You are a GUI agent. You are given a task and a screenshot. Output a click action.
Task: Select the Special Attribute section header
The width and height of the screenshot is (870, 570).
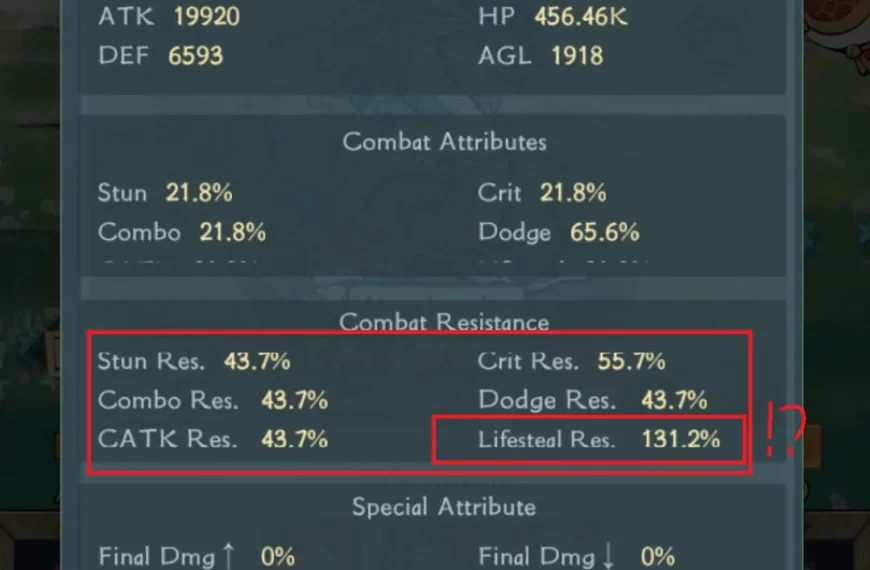click(444, 508)
